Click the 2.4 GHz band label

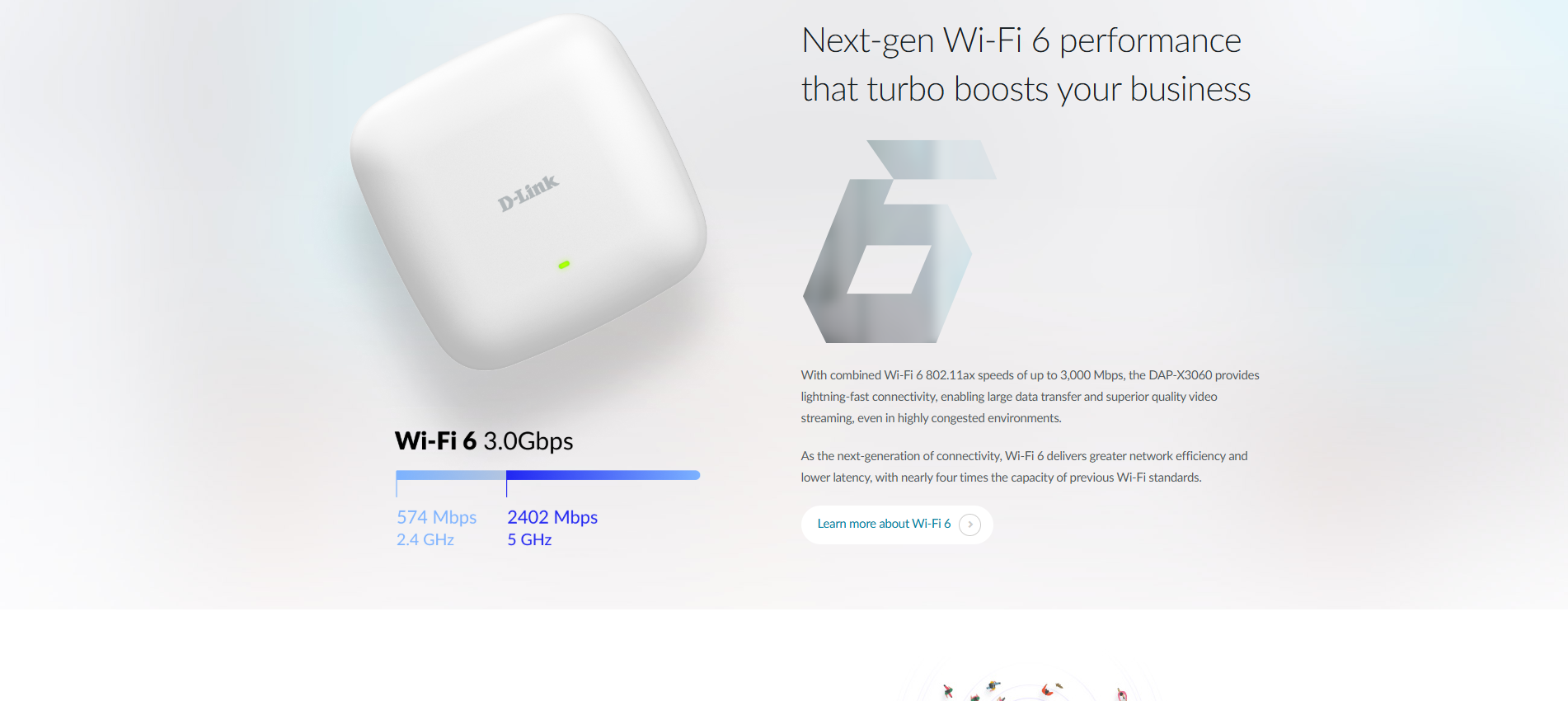click(x=425, y=539)
